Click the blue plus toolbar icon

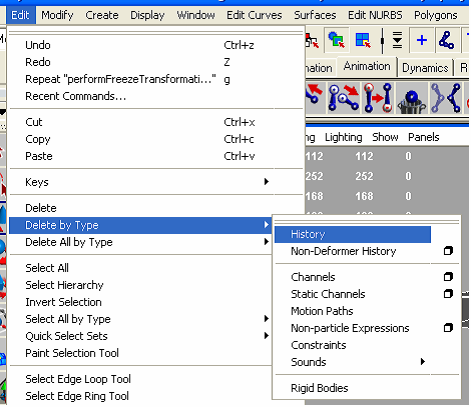tap(422, 40)
